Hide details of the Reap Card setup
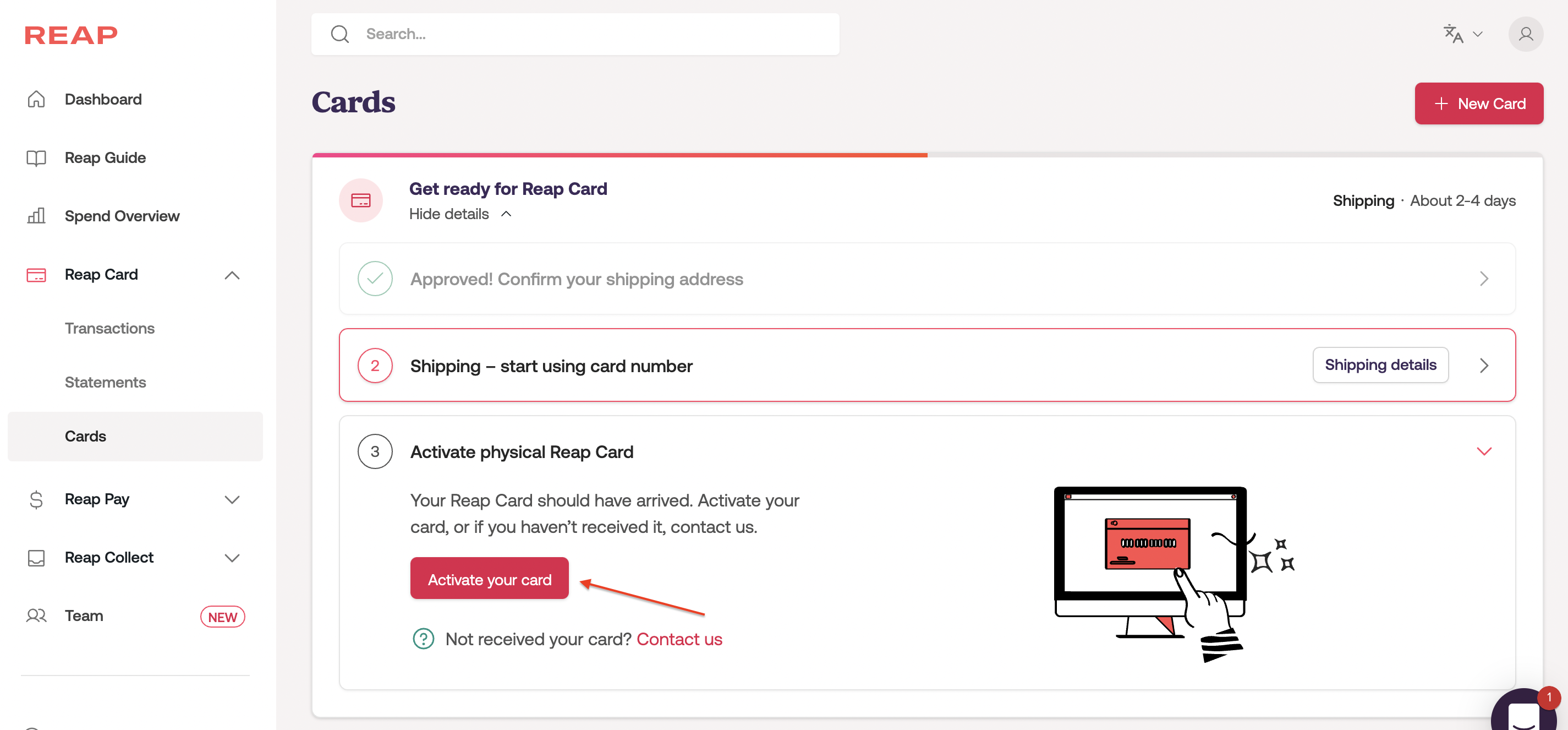This screenshot has height=730, width=1568. pyautogui.click(x=460, y=214)
